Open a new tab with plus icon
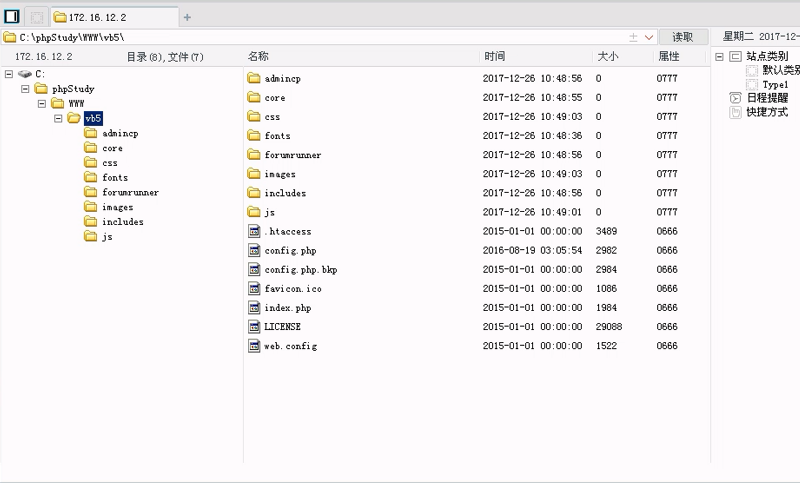800x483 pixels. click(187, 17)
